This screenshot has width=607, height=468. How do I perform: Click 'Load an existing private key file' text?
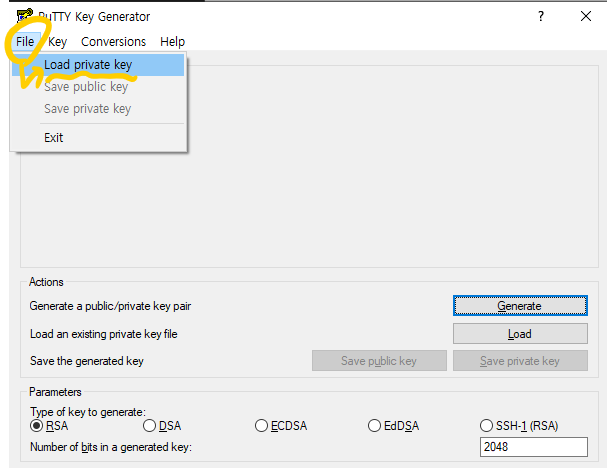pos(104,334)
